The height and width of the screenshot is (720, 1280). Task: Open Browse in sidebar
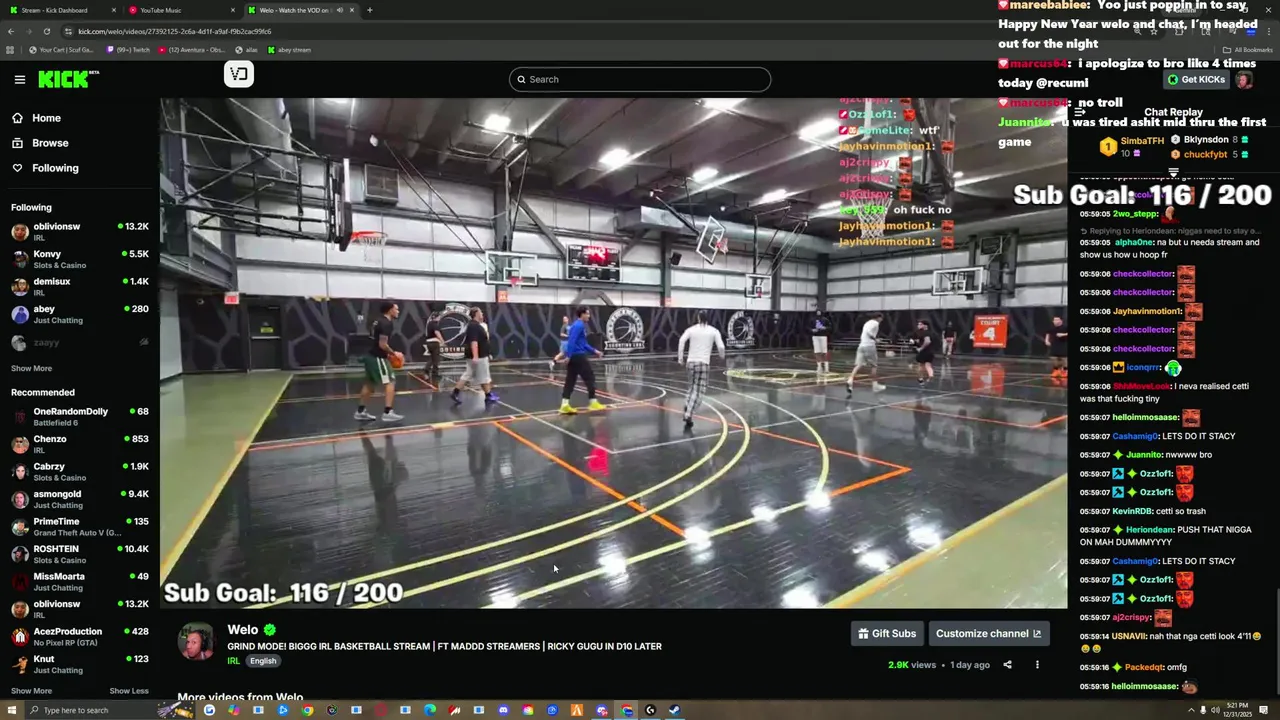(49, 143)
